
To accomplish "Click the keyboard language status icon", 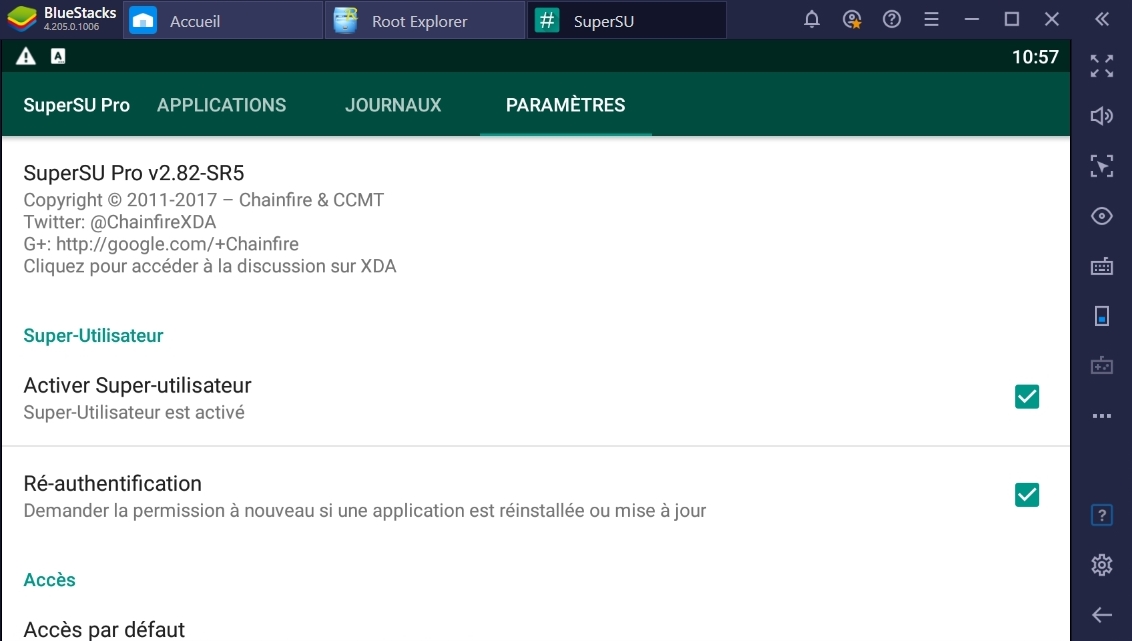I will tap(58, 56).
